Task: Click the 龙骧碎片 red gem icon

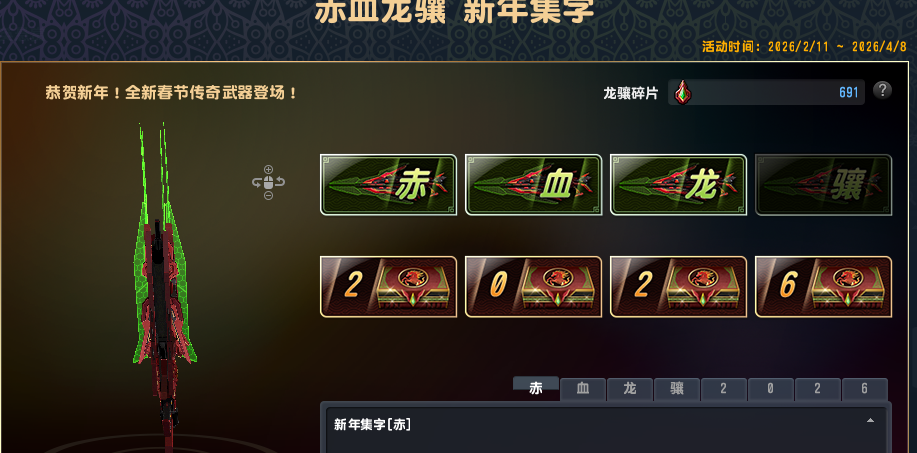Action: pos(681,92)
